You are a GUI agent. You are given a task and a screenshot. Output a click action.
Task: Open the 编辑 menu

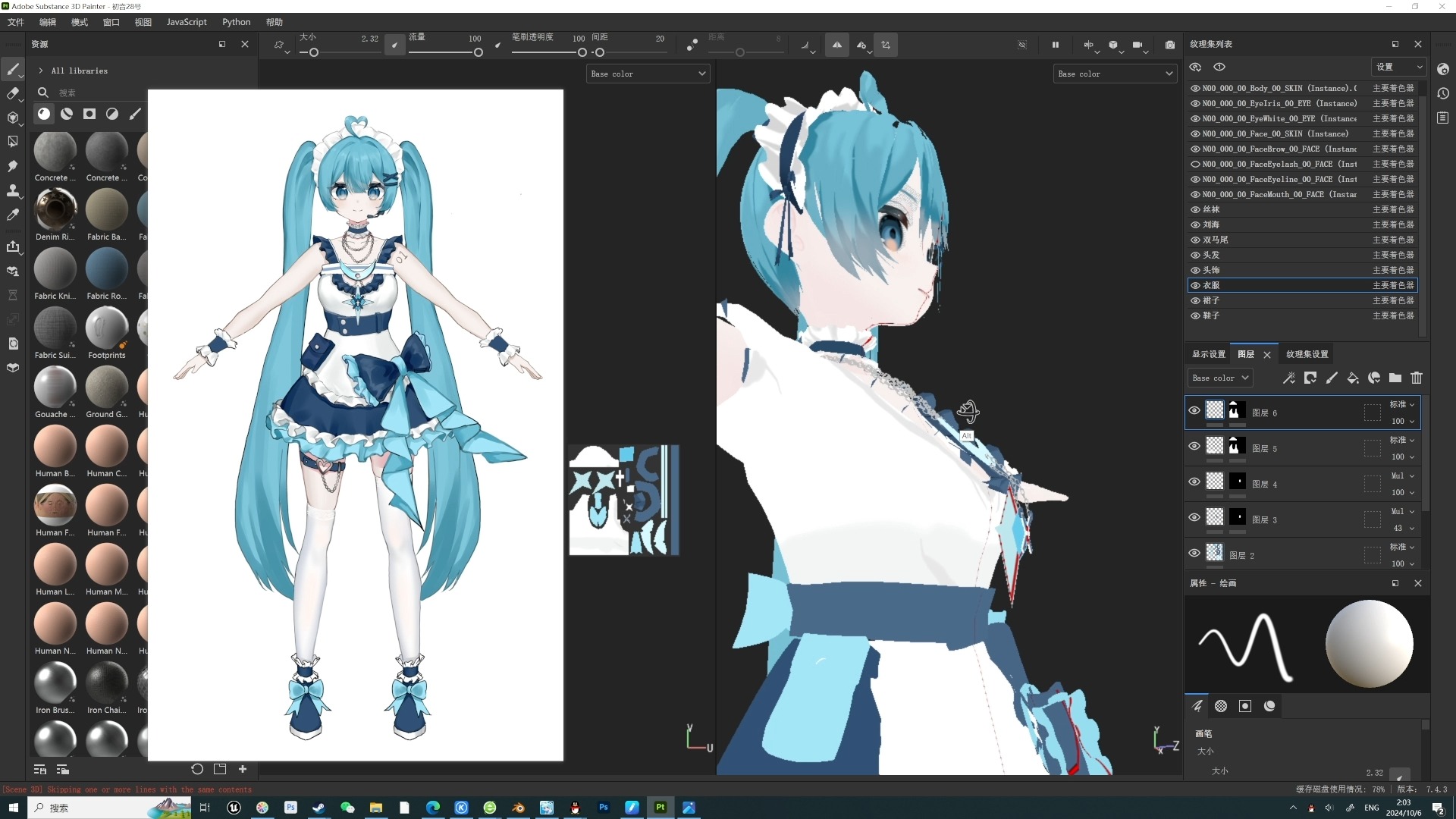pos(48,22)
